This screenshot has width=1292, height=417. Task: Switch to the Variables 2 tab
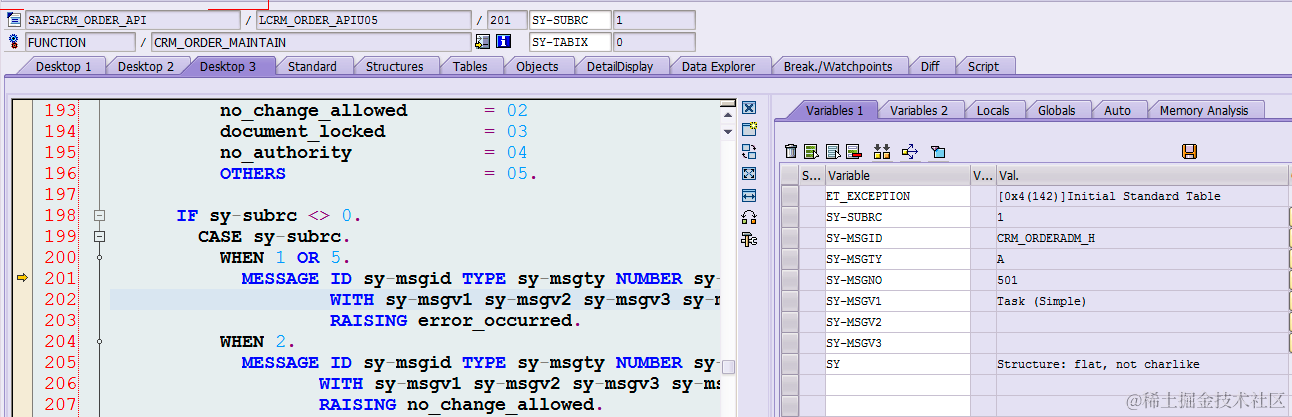(x=919, y=110)
